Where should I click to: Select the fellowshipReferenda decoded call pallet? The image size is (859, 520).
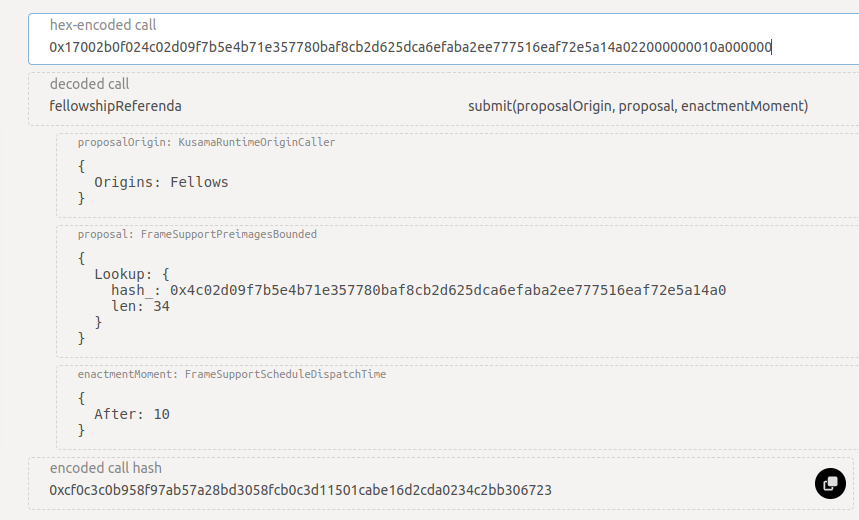click(x=116, y=106)
